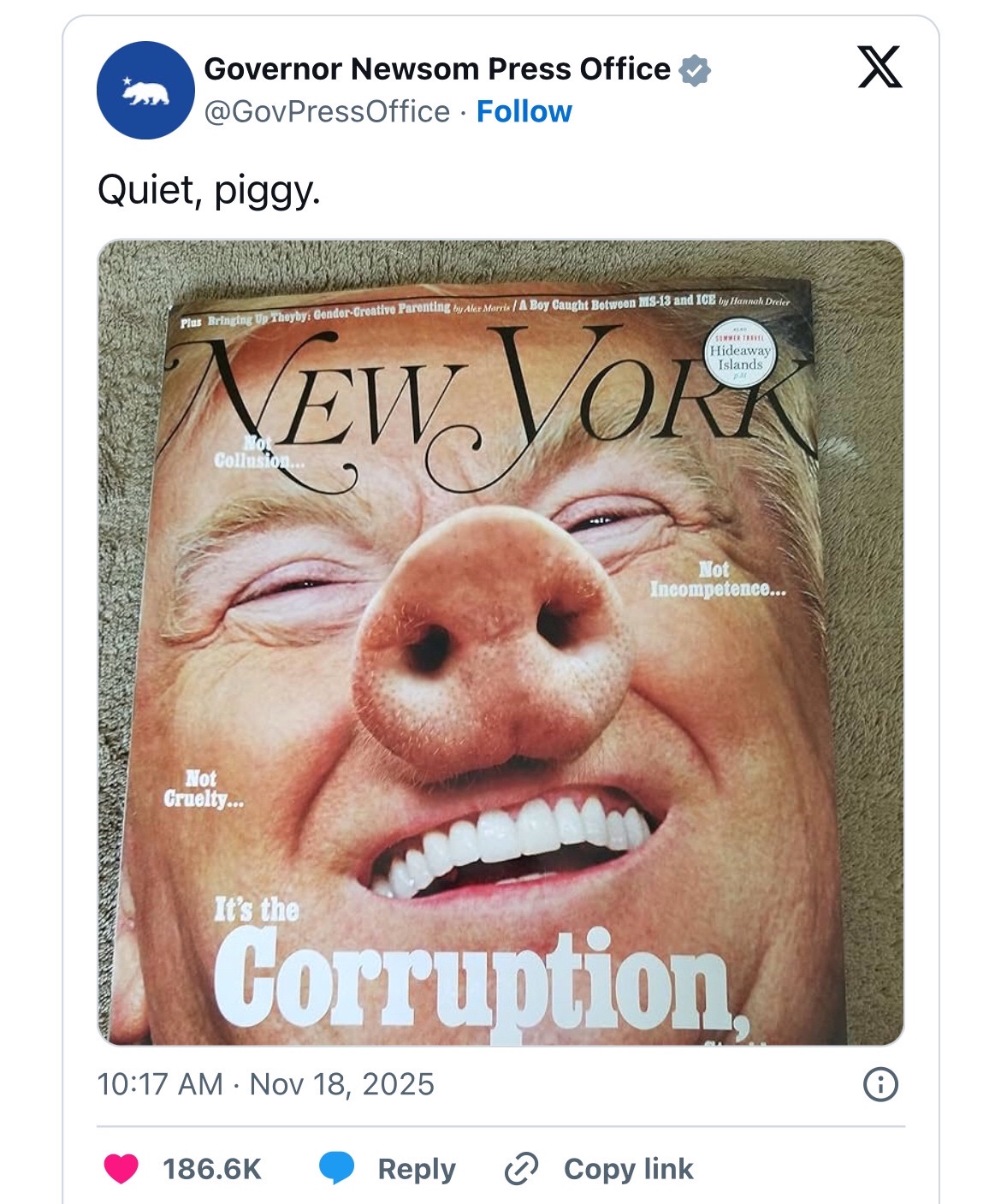Viewport: 1001px width, 1204px height.
Task: Click the 186.6K like count
Action: pyautogui.click(x=211, y=1168)
